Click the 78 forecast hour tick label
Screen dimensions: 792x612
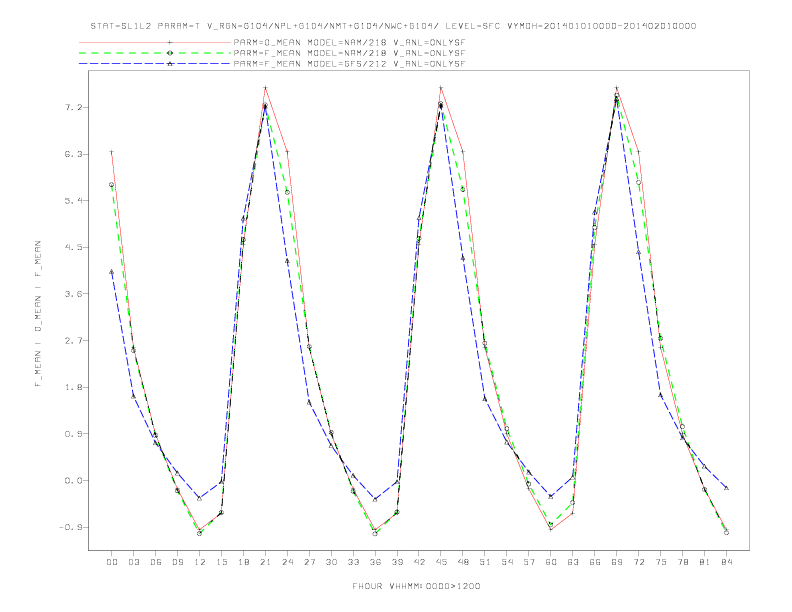click(683, 562)
